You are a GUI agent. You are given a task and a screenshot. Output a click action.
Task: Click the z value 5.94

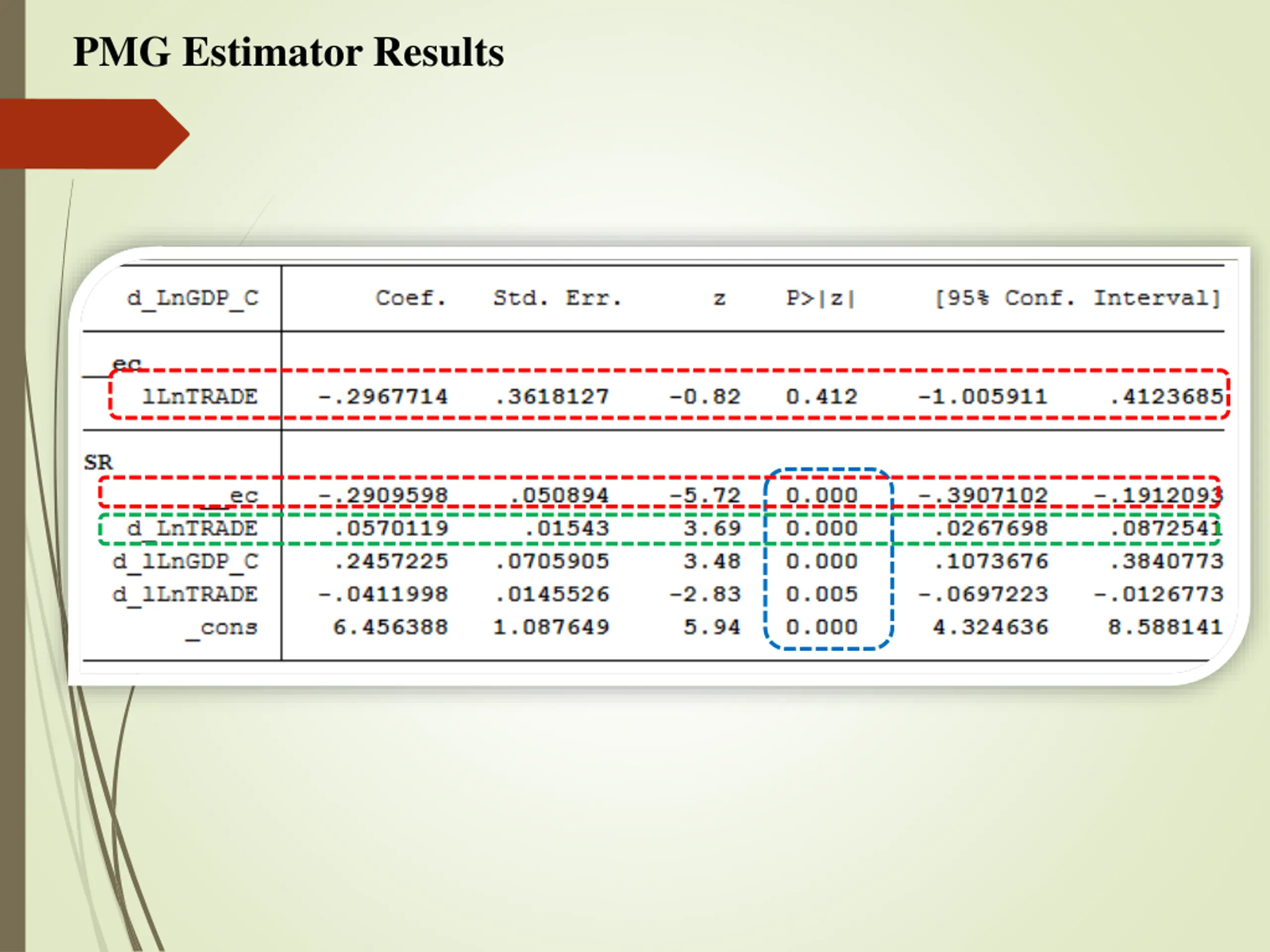pos(712,627)
